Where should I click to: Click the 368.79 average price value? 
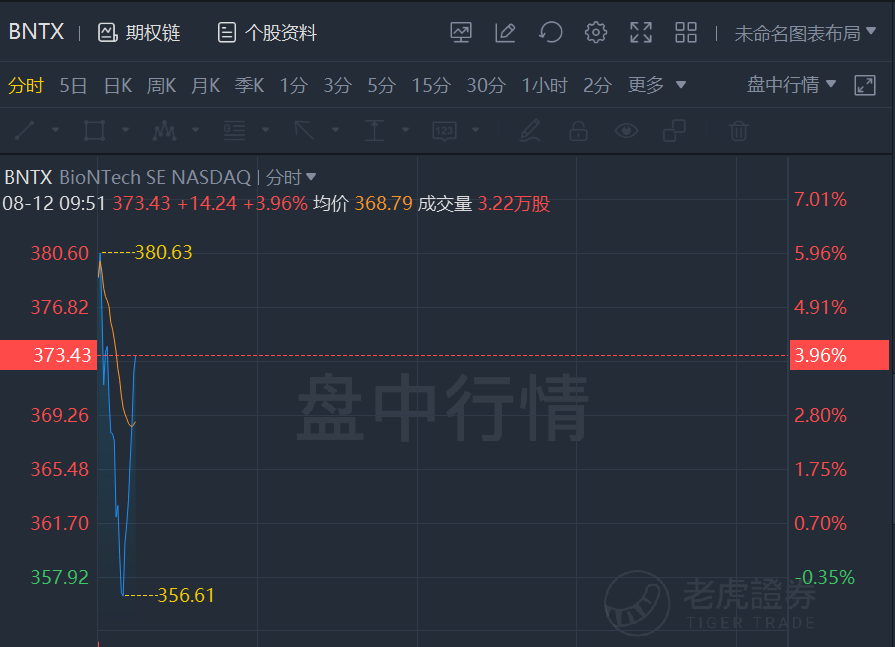384,204
